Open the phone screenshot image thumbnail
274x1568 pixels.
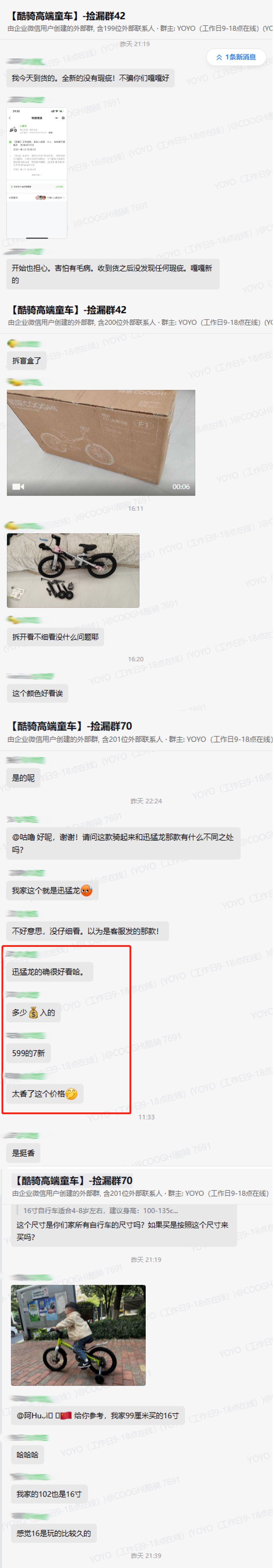[x=37, y=173]
